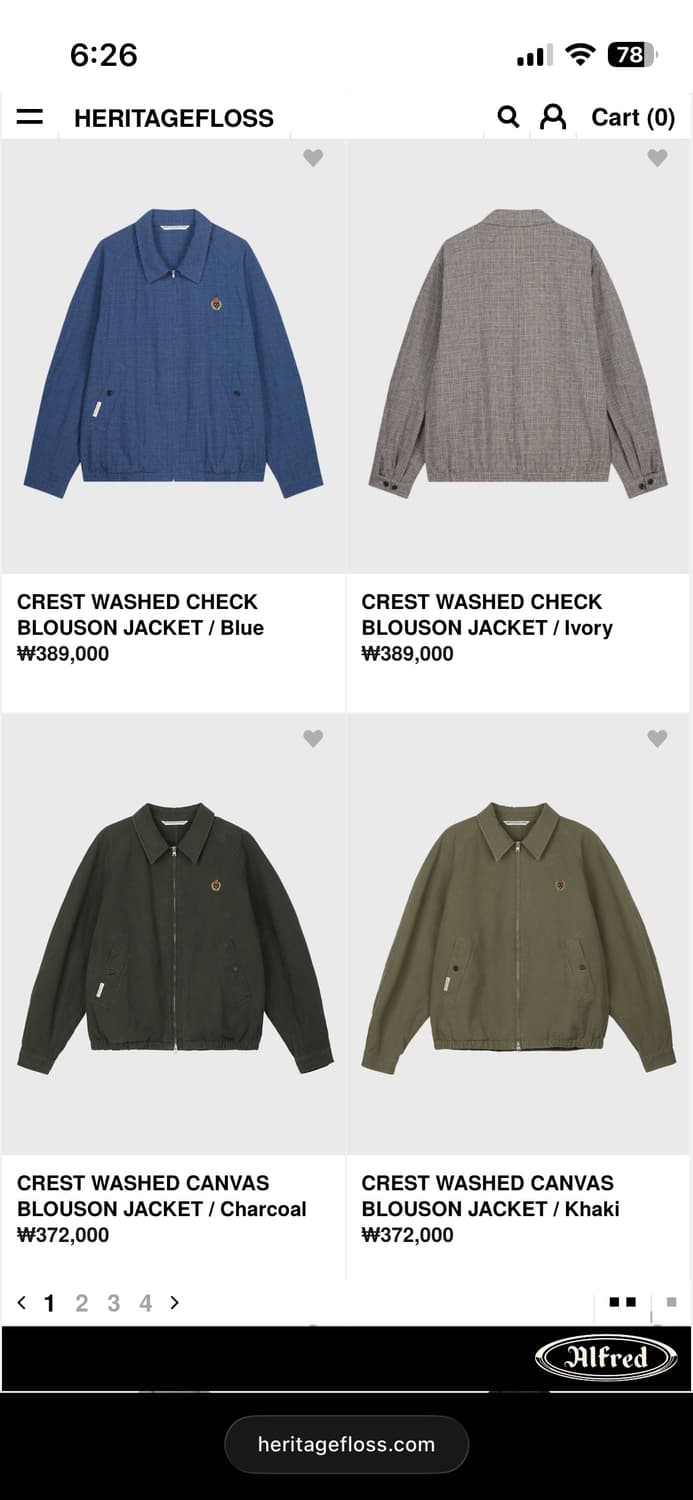Image resolution: width=693 pixels, height=1500 pixels.
Task: Open page 3 of products
Action: tap(114, 1303)
